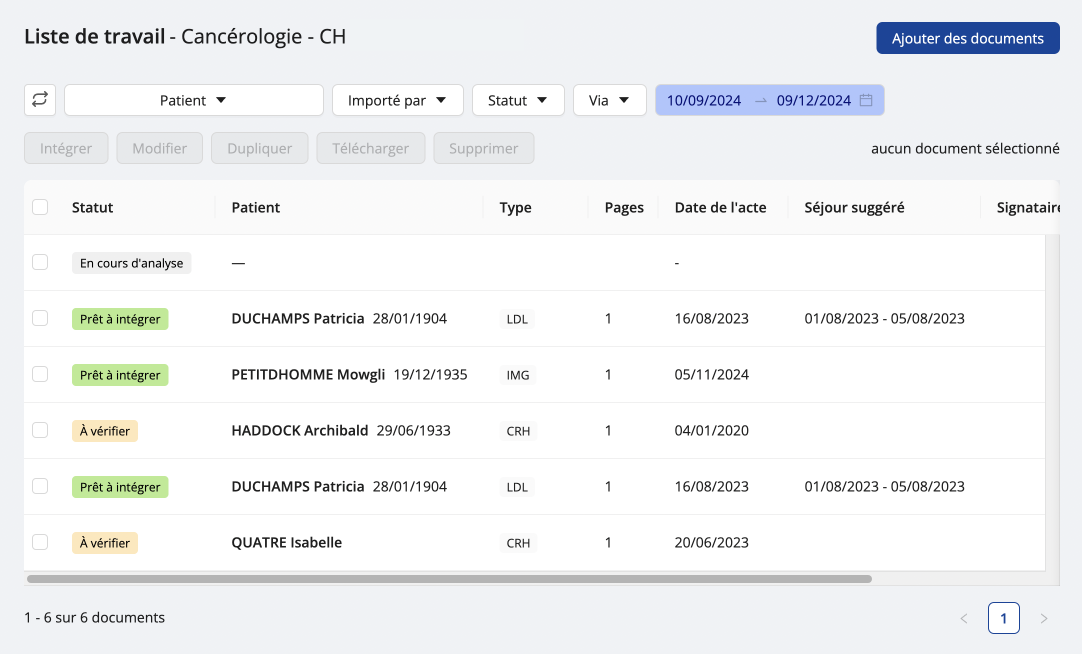
Task: Click 'À vérifier' badge for QUATRE Isabelle
Action: (x=105, y=543)
